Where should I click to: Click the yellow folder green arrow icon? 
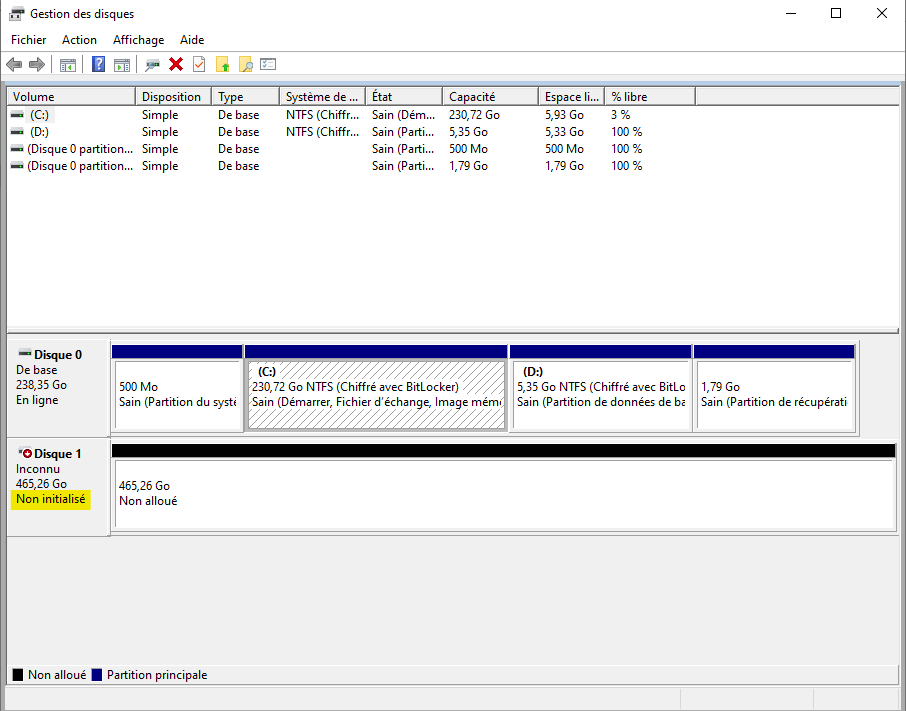[x=223, y=65]
